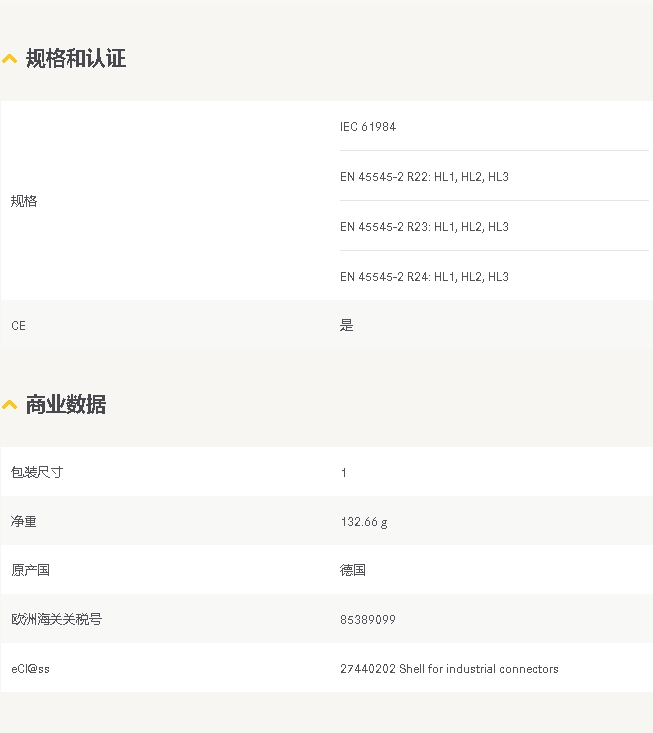Click the 净重 row label
The width and height of the screenshot is (653, 733).
pos(24,521)
